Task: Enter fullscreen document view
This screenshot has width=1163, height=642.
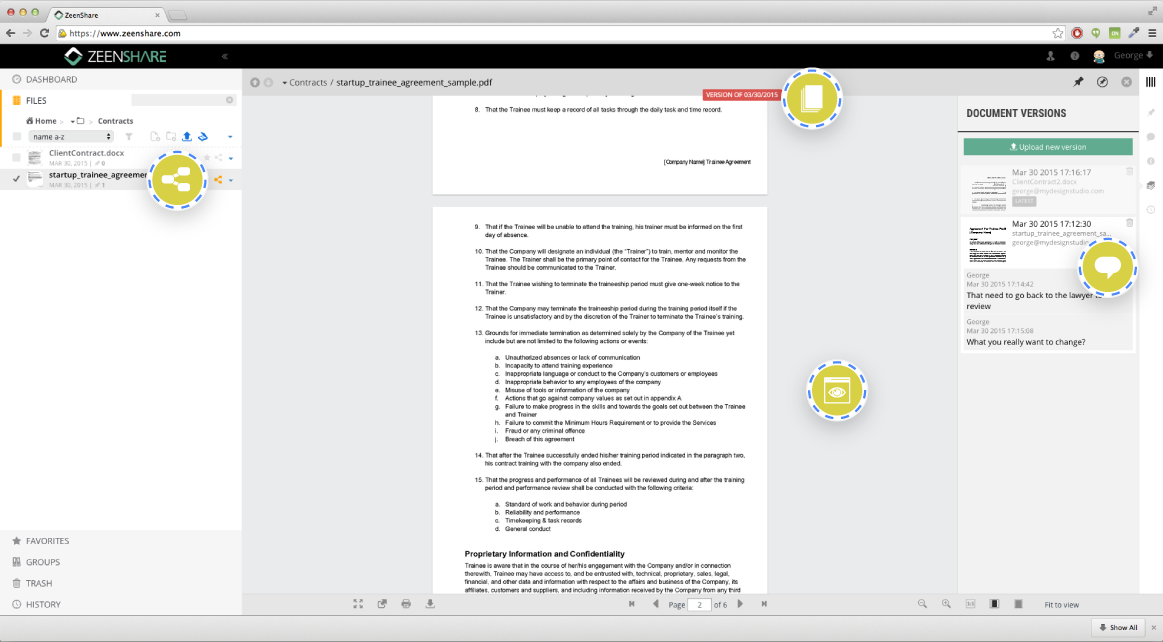Action: coord(358,604)
